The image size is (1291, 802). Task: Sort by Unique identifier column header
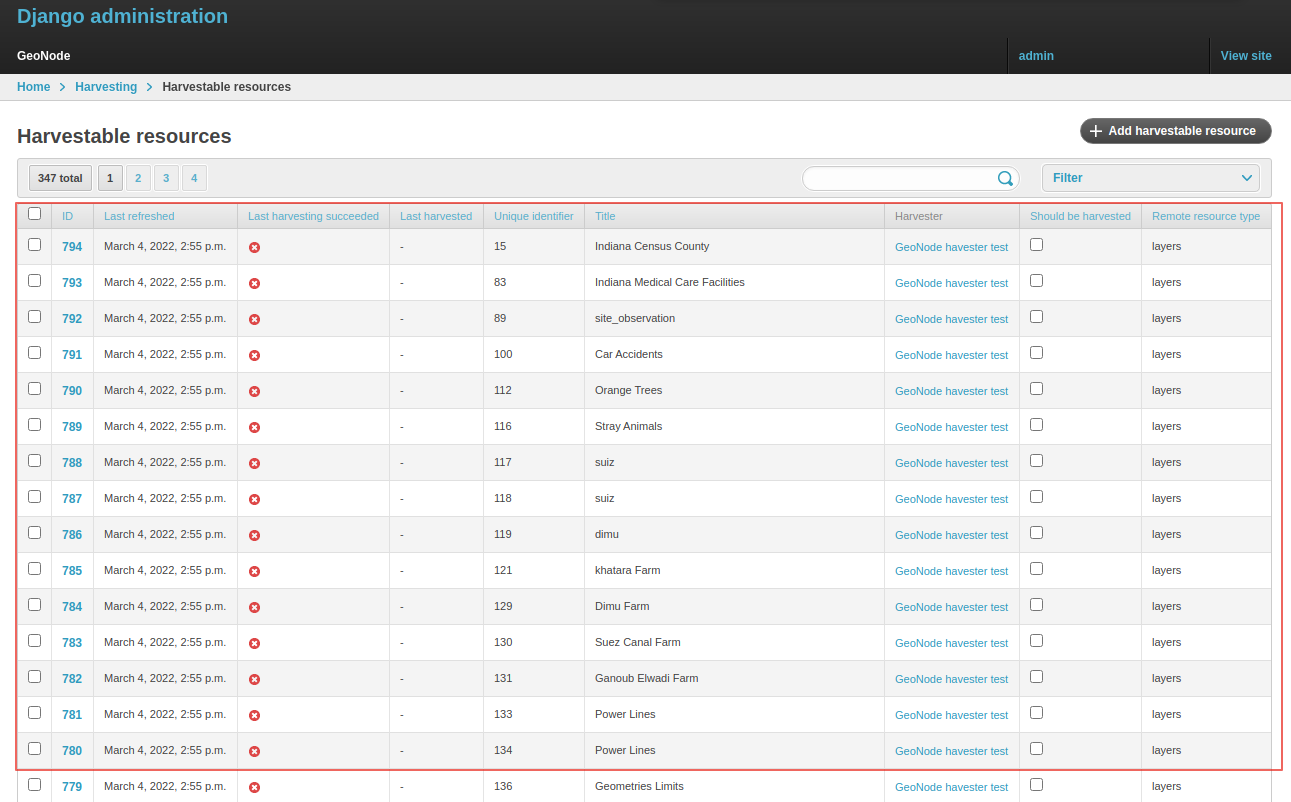pyautogui.click(x=534, y=216)
